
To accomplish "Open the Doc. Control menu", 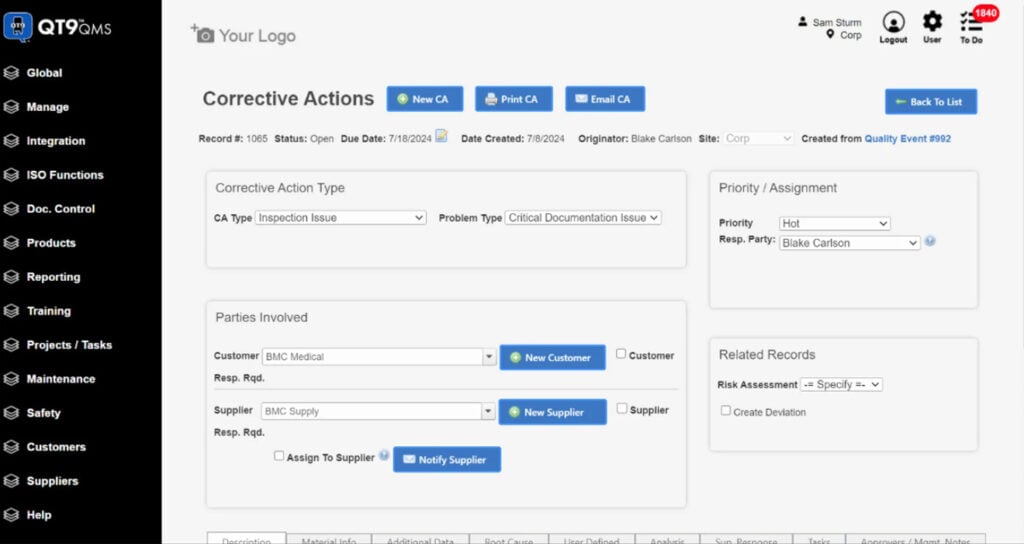I will tap(61, 208).
